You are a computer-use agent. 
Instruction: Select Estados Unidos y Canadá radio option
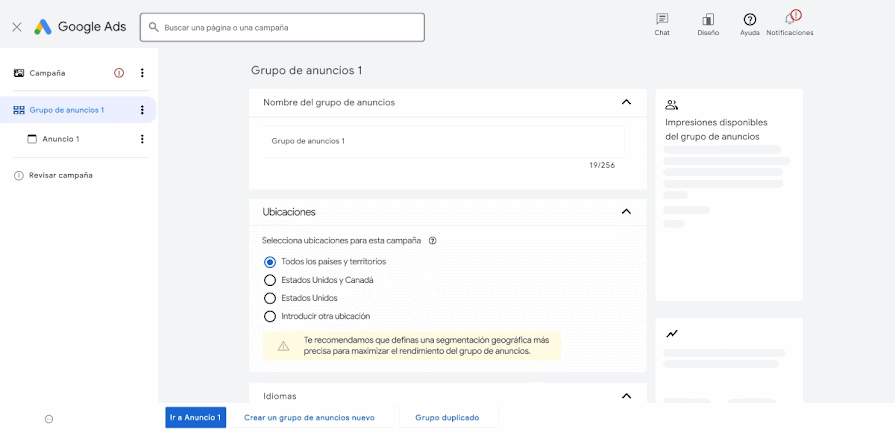point(269,280)
